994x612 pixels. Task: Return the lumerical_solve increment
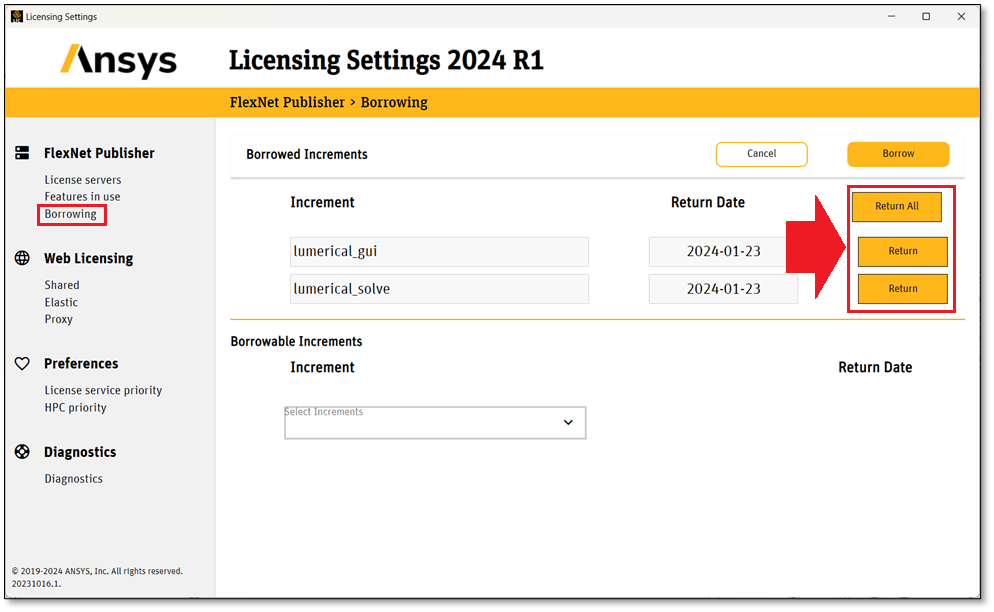point(903,289)
